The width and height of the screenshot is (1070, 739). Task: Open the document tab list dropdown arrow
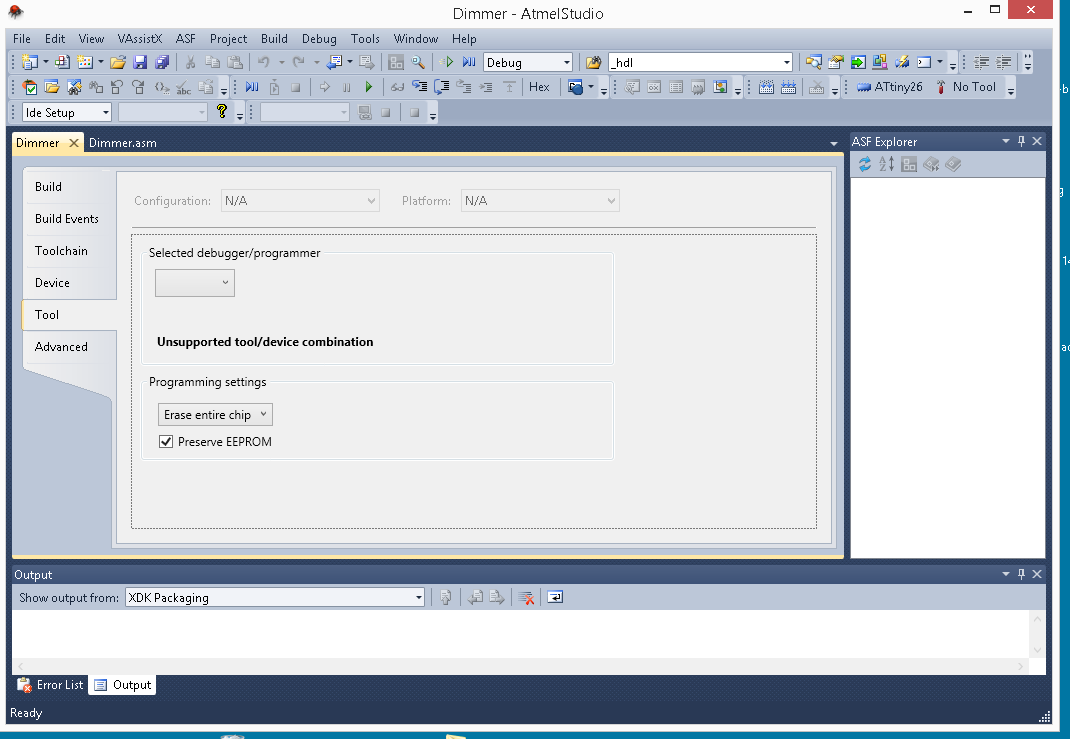point(833,143)
